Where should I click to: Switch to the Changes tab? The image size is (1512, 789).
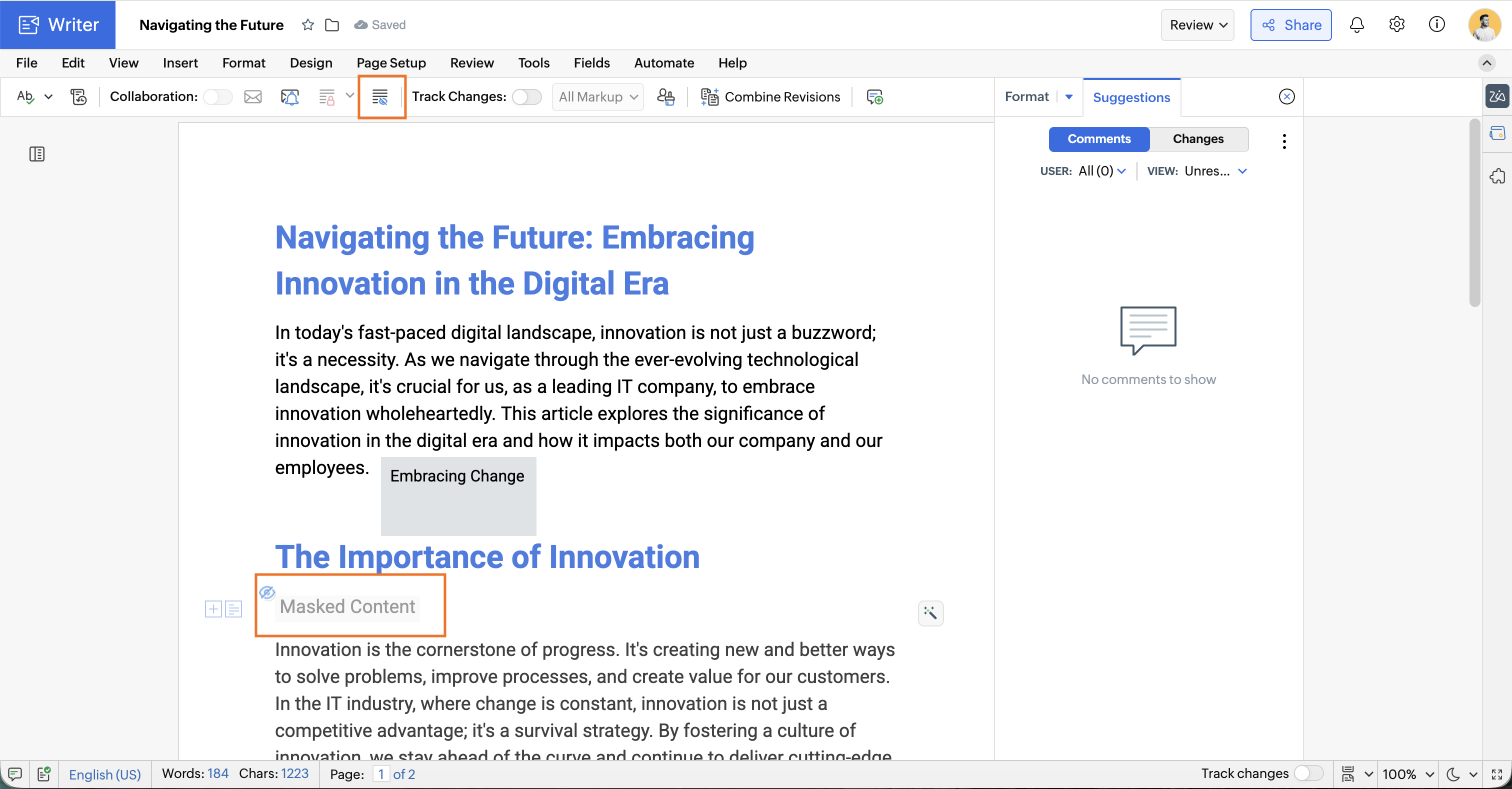pos(1198,139)
